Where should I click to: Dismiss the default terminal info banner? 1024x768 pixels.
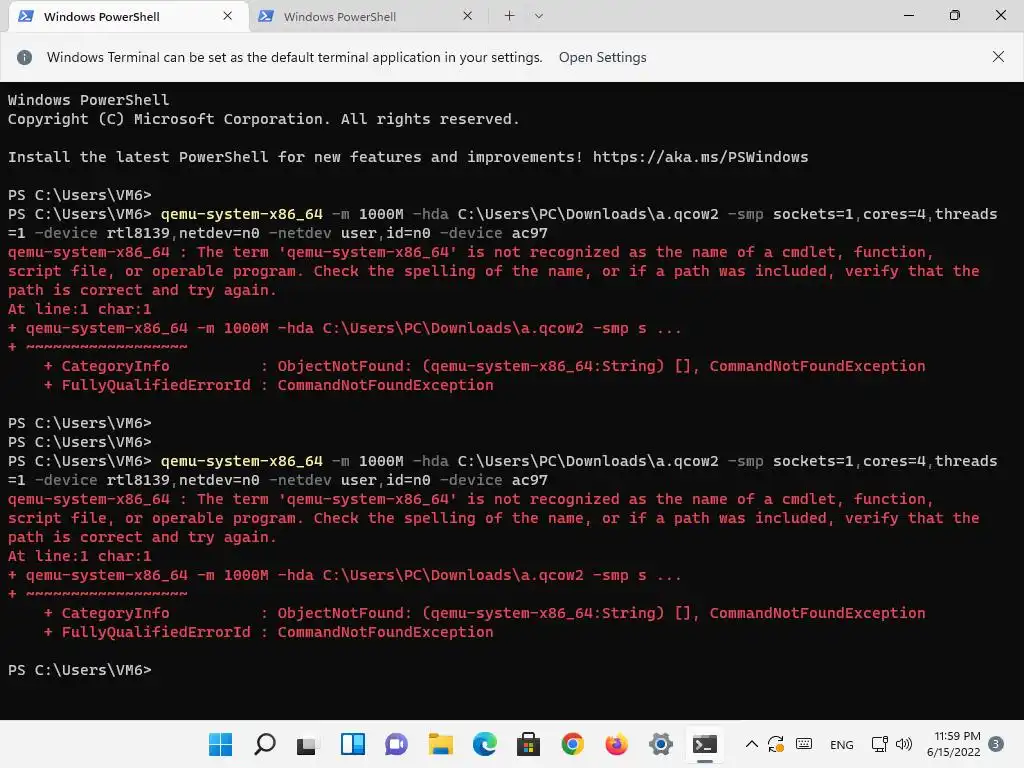tap(998, 57)
